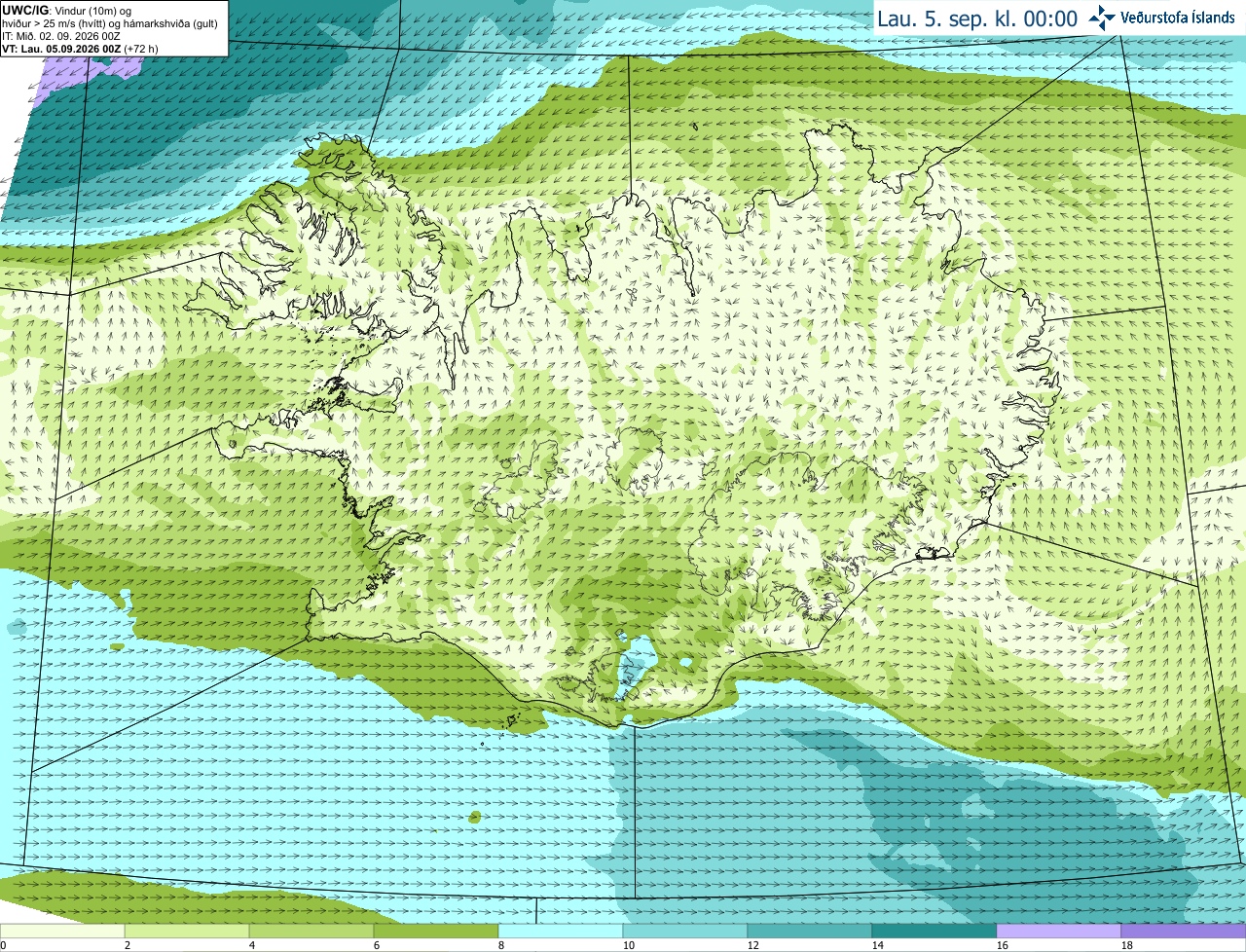Select the 0–2 m/s pale legend swatch
Screen dimensions: 1246x952
point(62,932)
